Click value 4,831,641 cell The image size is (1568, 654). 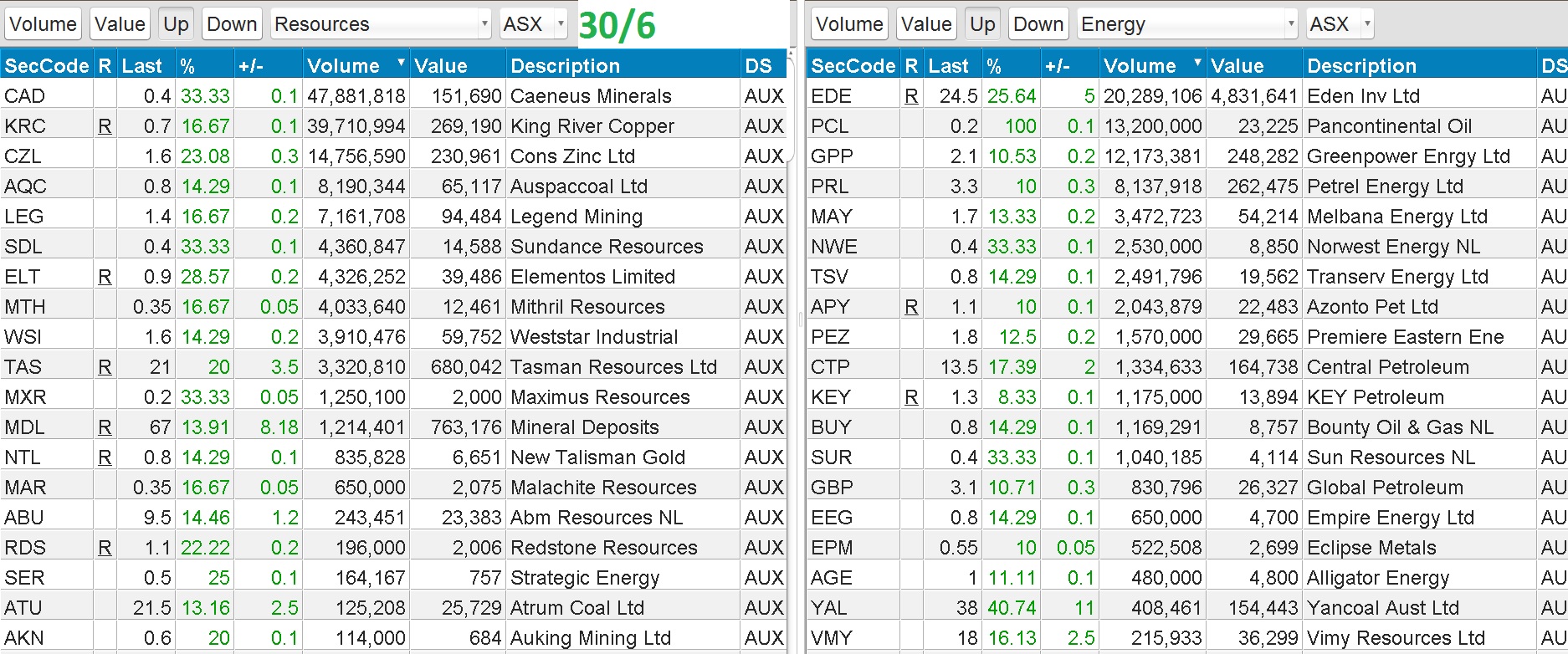(1254, 96)
